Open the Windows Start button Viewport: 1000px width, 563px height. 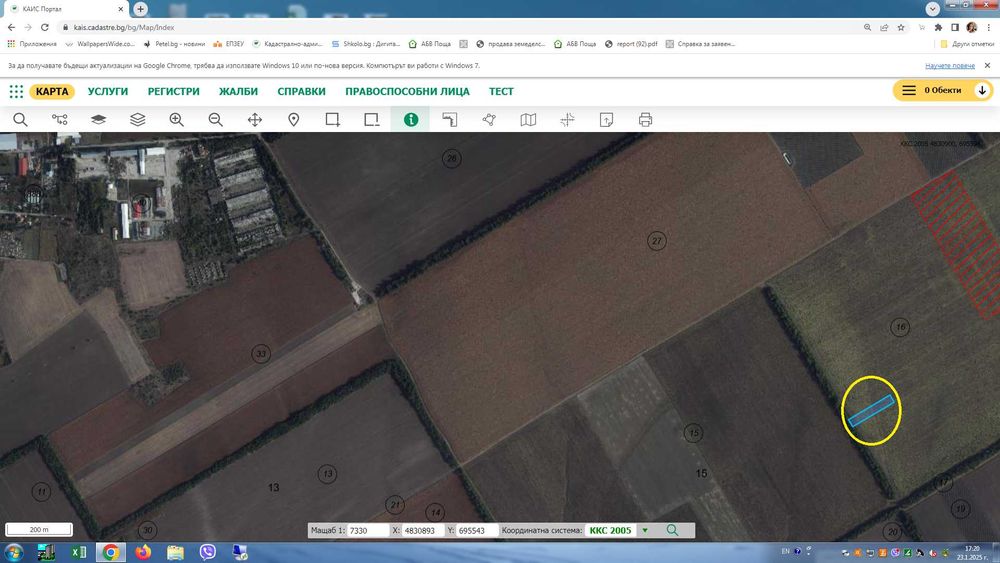13,552
